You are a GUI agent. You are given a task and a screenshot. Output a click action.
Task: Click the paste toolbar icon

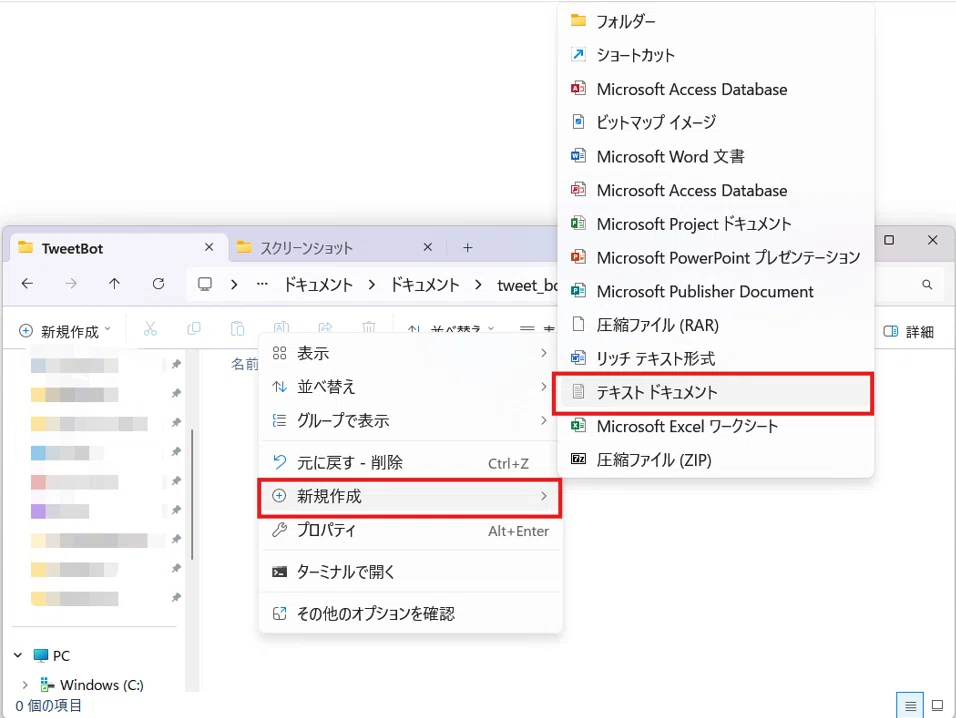(x=237, y=330)
